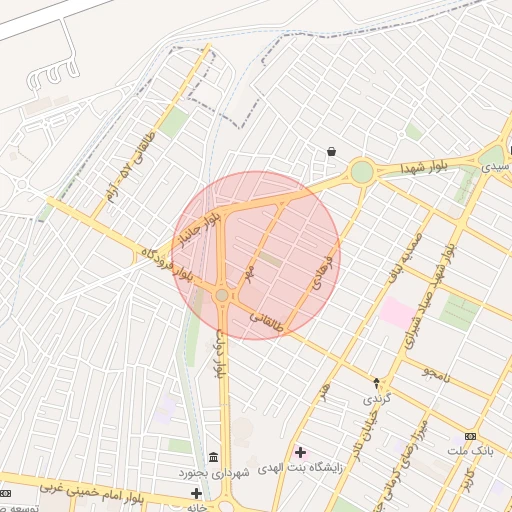Select the monument icon above گرندی
The image size is (512, 512).
point(376,383)
